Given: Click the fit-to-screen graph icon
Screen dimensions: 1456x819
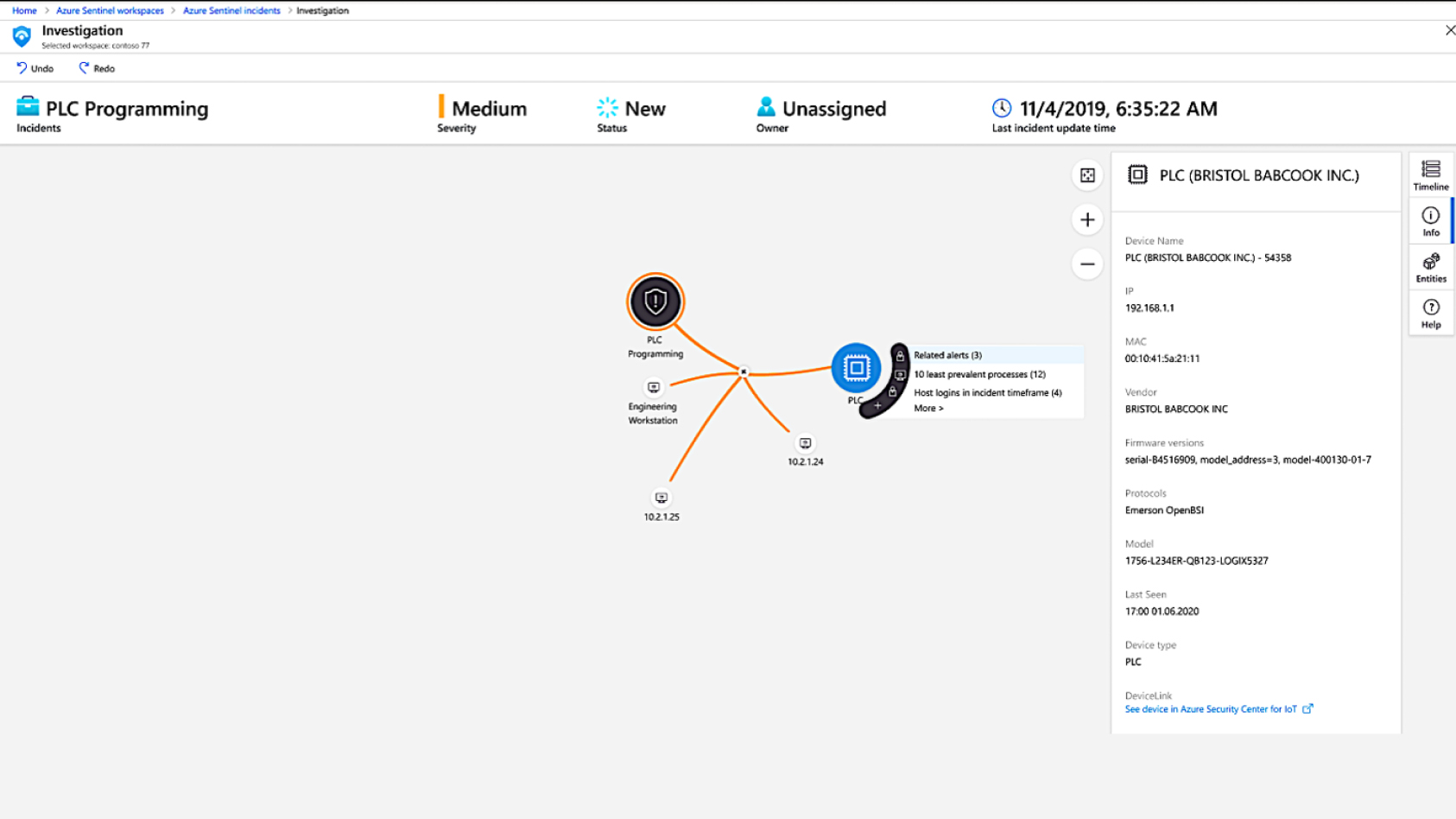Looking at the screenshot, I should (x=1087, y=175).
